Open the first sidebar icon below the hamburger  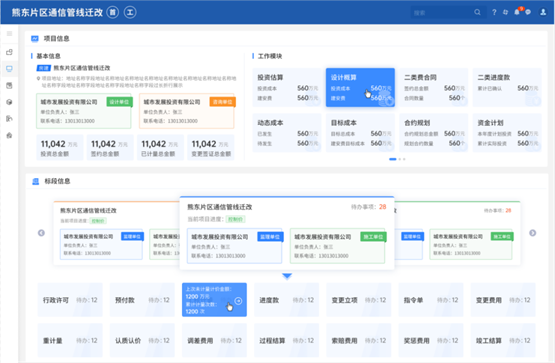[10, 52]
